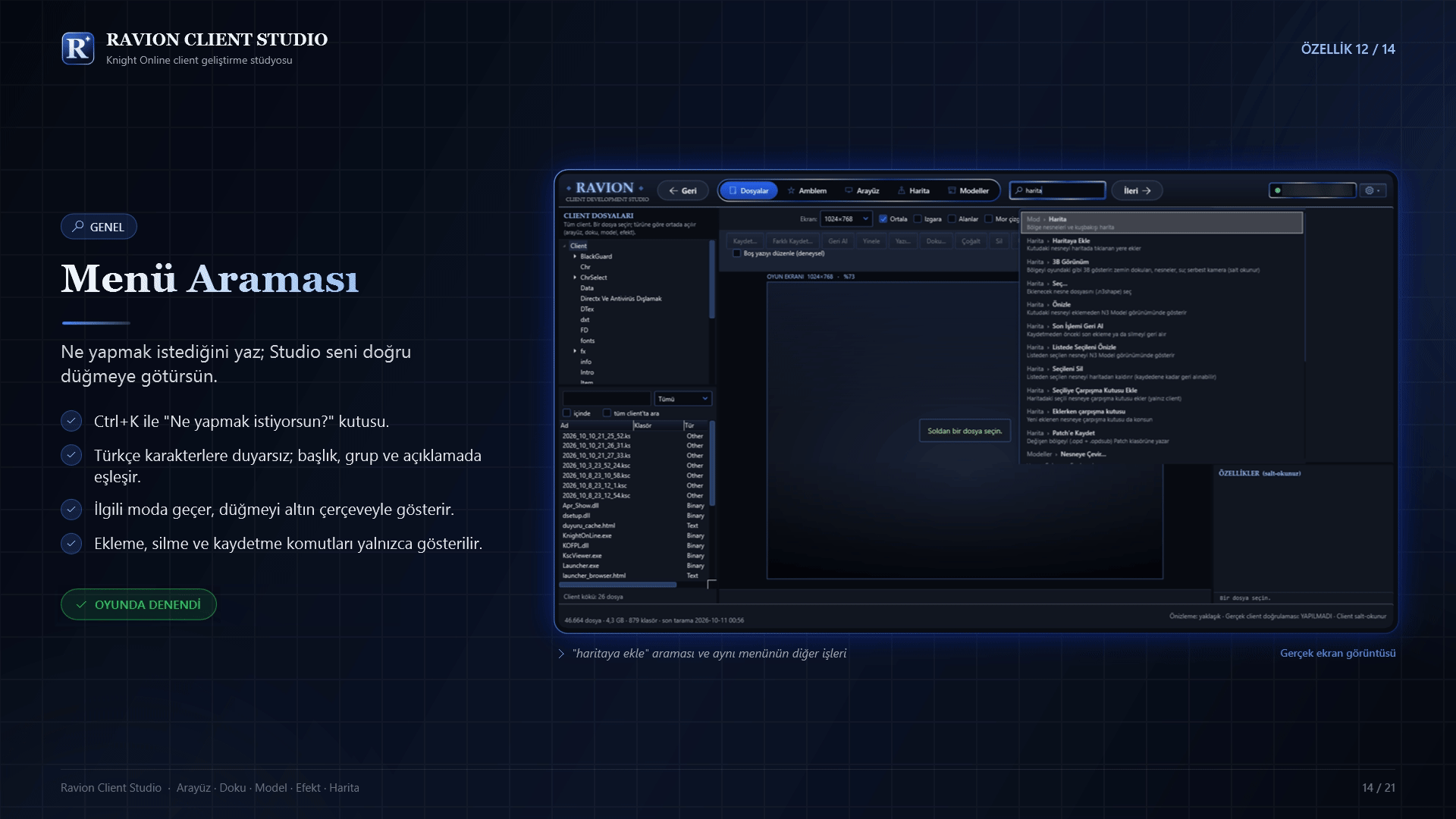Click checkmark bullet beside 'İlgili moda geçer' line
Image resolution: width=1456 pixels, height=819 pixels.
tap(71, 509)
